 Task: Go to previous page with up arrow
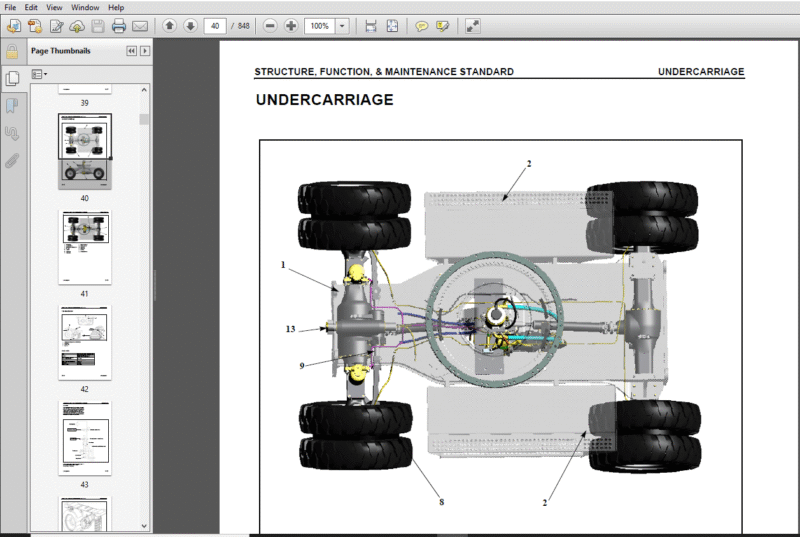(169, 25)
